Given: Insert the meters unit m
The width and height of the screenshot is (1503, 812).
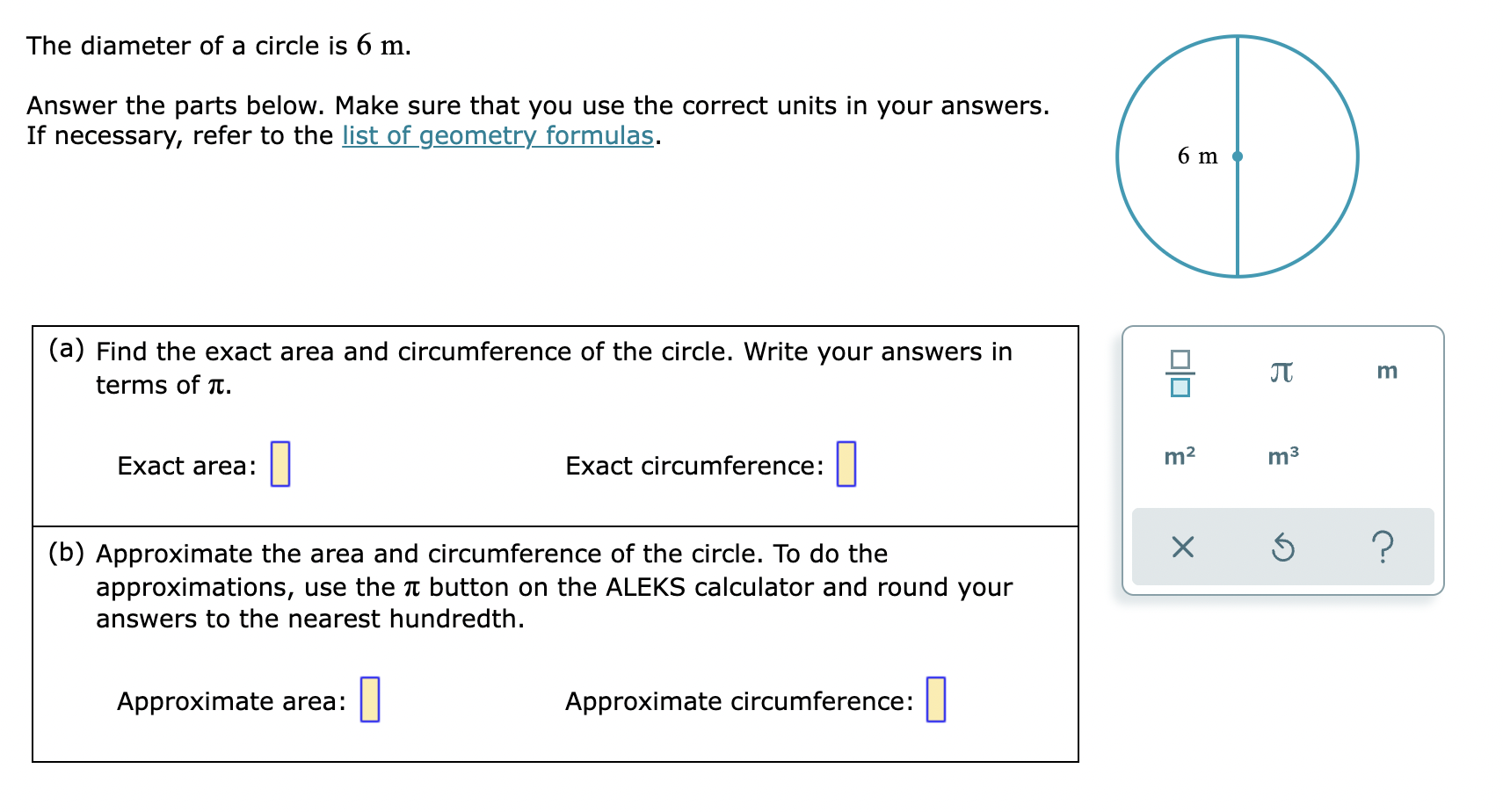Looking at the screenshot, I should click(1387, 371).
